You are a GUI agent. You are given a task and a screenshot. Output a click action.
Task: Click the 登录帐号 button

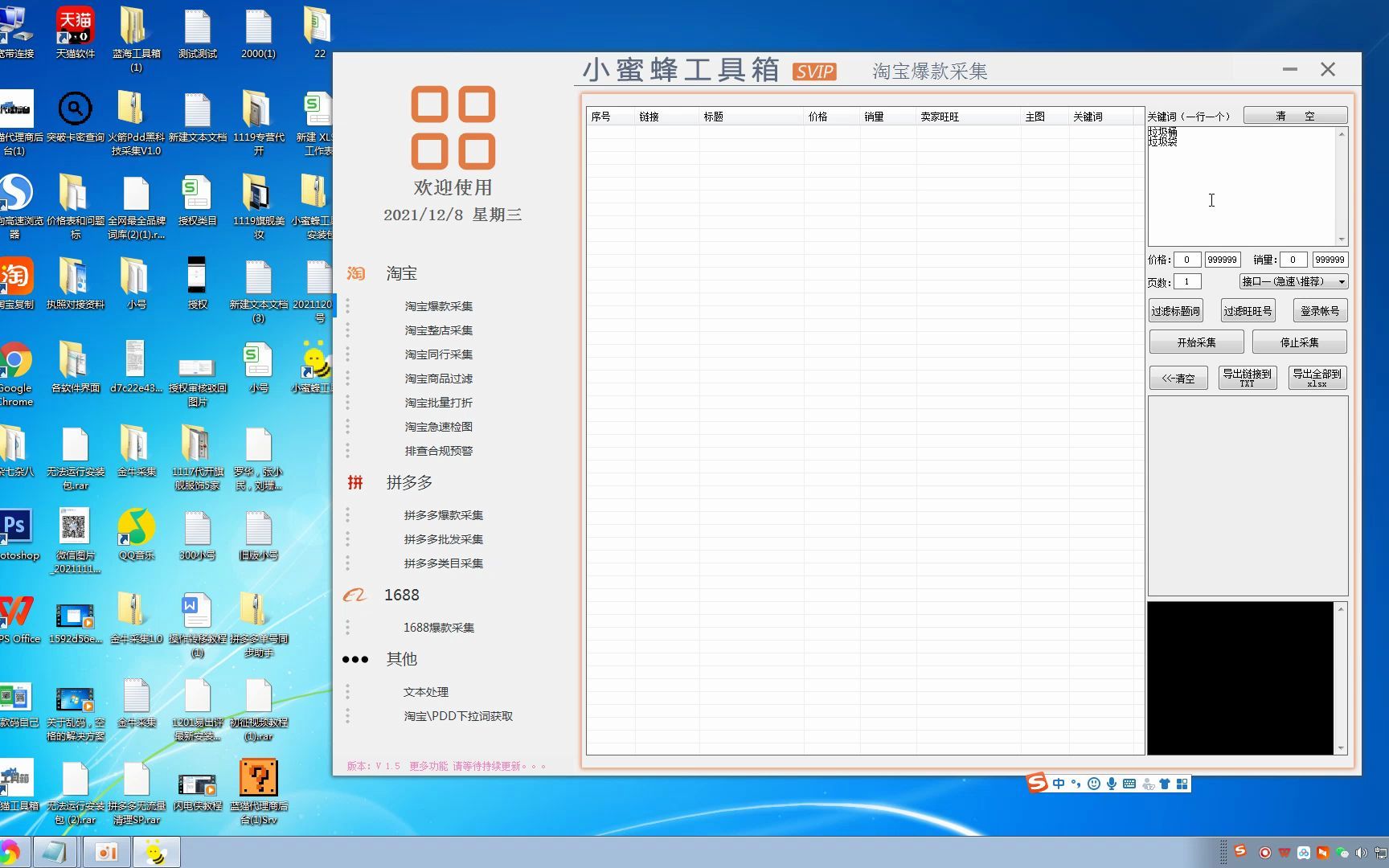pos(1320,311)
